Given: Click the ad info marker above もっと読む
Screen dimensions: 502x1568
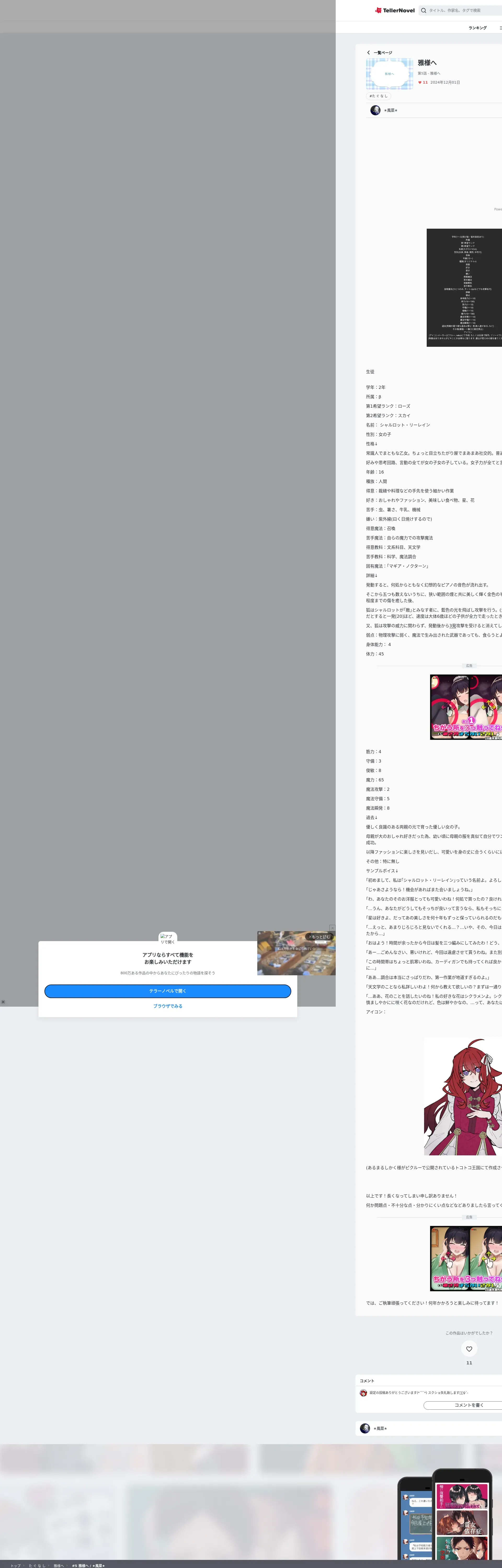Looking at the screenshot, I should coord(332,928).
